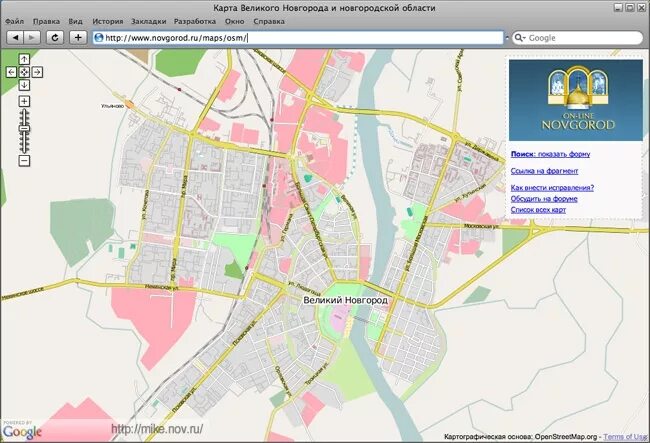Reset map to full extent center icon

pos(24,72)
